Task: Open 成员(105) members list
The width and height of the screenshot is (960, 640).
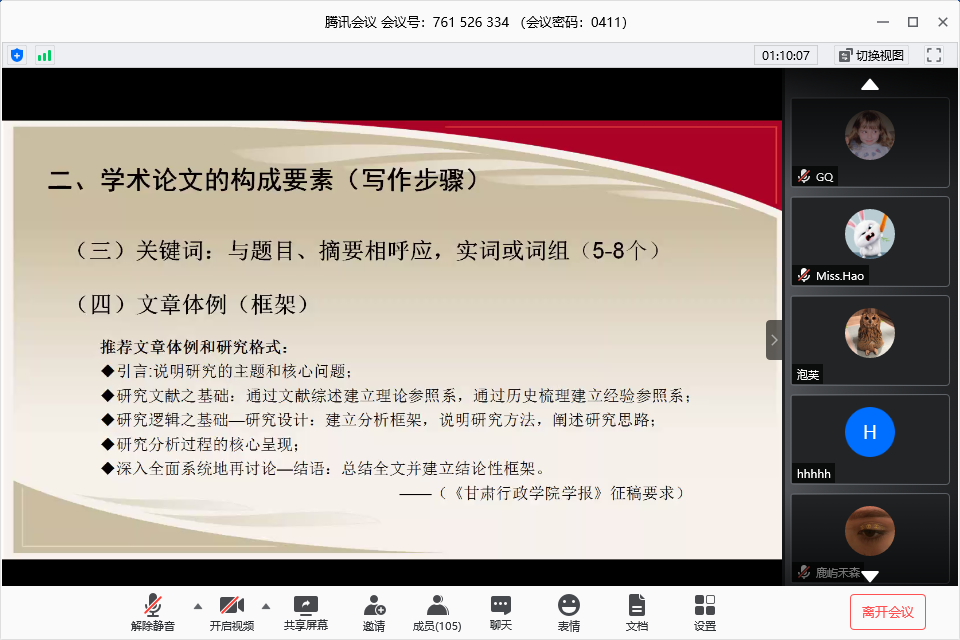Action: (437, 612)
